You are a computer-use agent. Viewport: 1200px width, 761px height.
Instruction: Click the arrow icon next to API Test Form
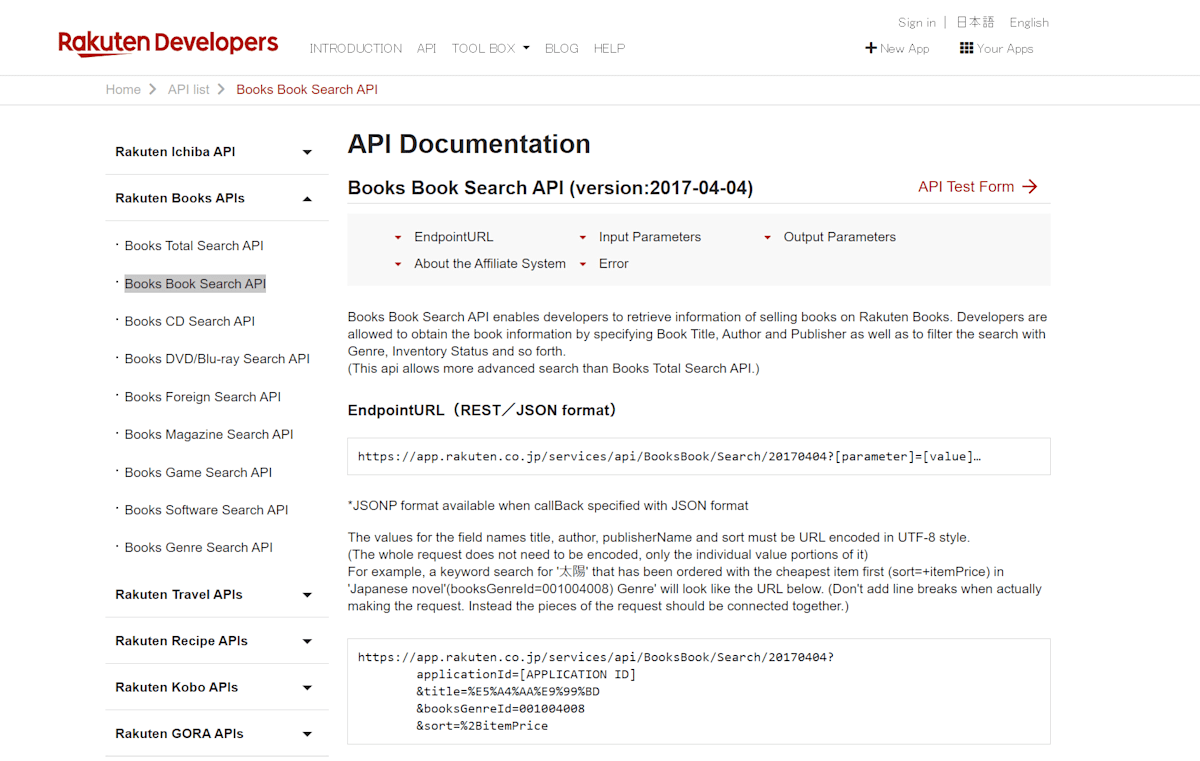point(1030,187)
